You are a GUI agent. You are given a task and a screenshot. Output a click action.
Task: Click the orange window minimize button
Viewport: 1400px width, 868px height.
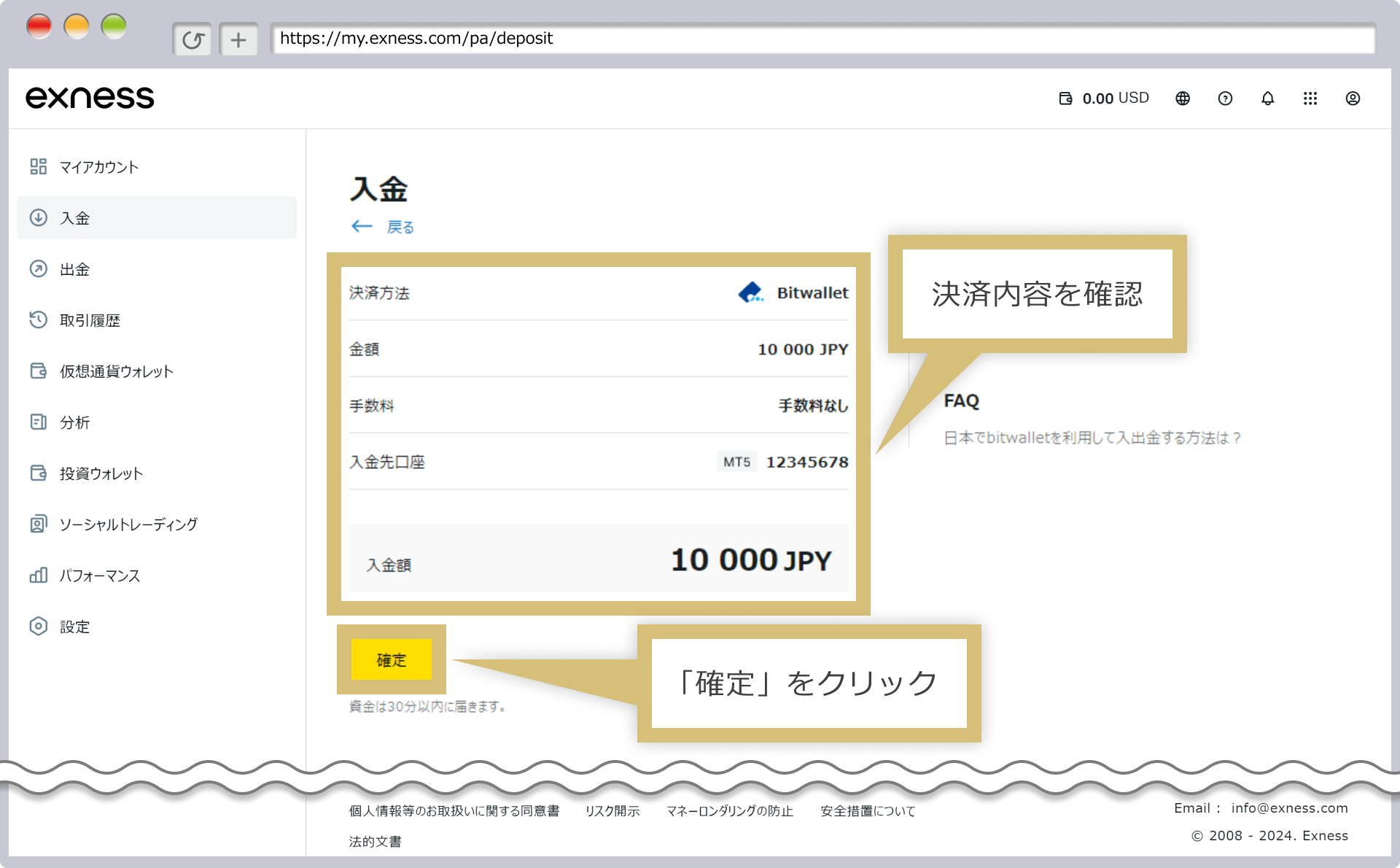77,26
